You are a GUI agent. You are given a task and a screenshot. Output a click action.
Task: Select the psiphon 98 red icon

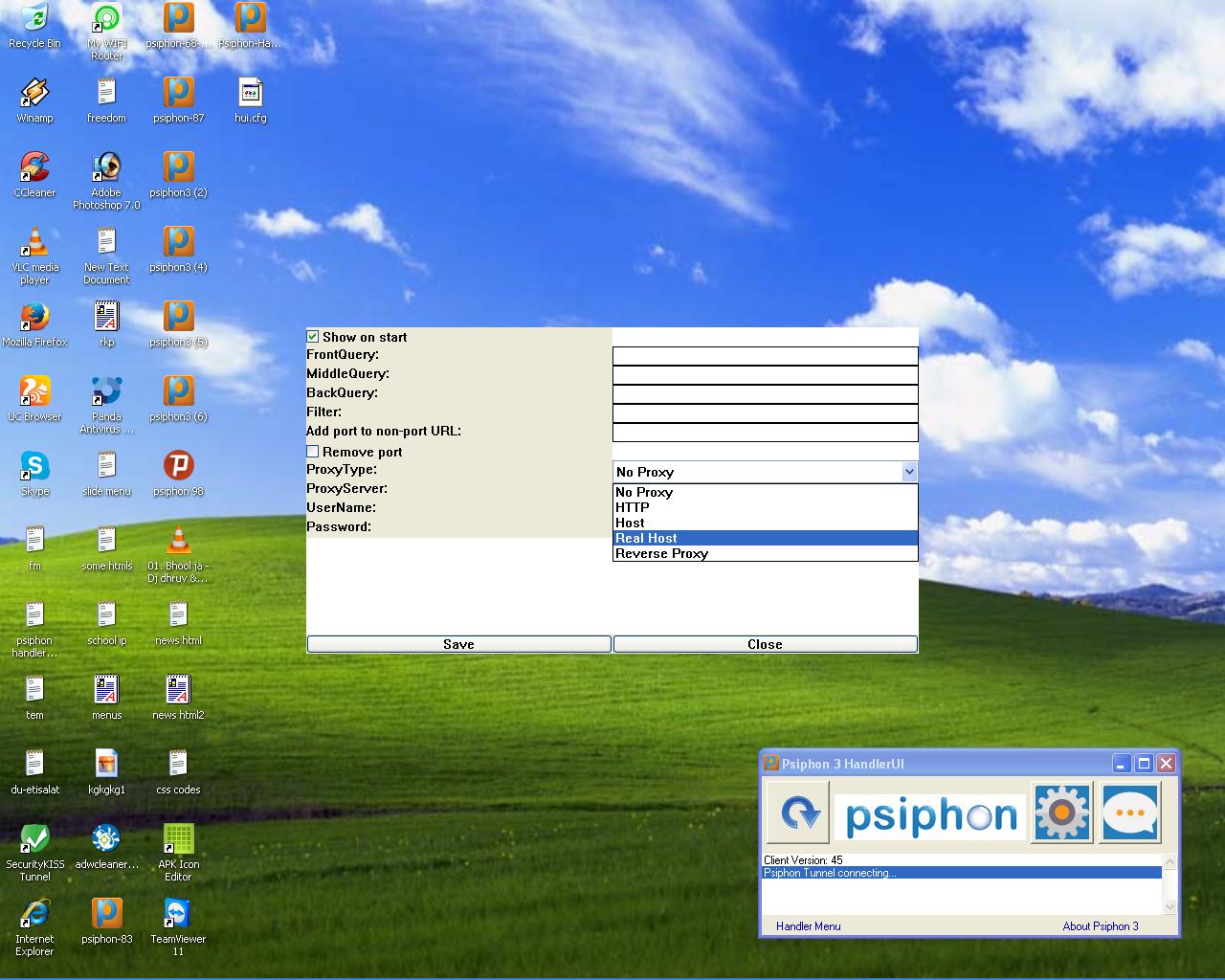178,474
